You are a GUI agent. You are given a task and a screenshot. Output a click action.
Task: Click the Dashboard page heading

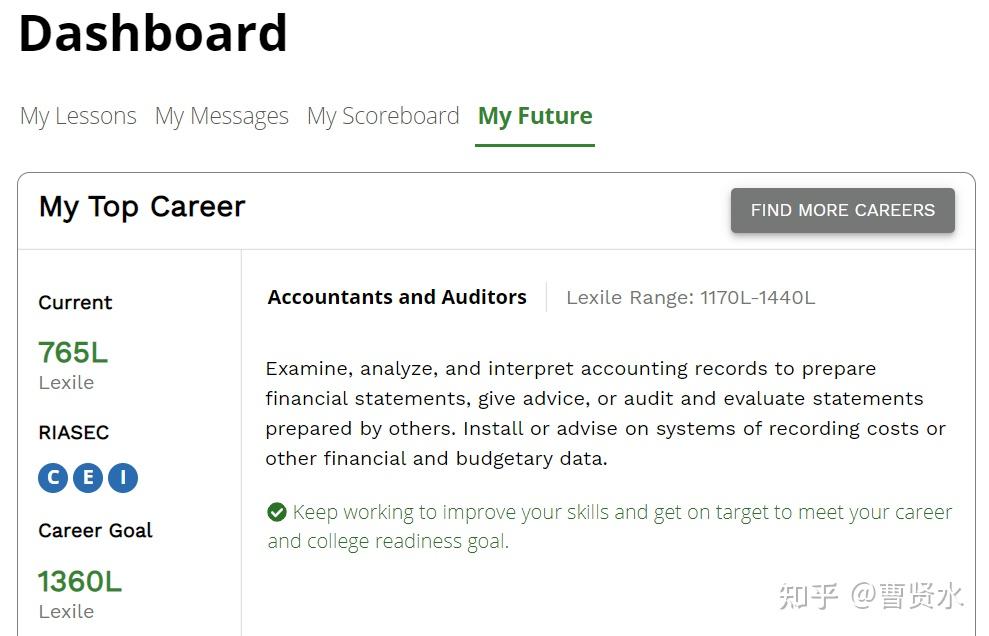click(x=153, y=32)
